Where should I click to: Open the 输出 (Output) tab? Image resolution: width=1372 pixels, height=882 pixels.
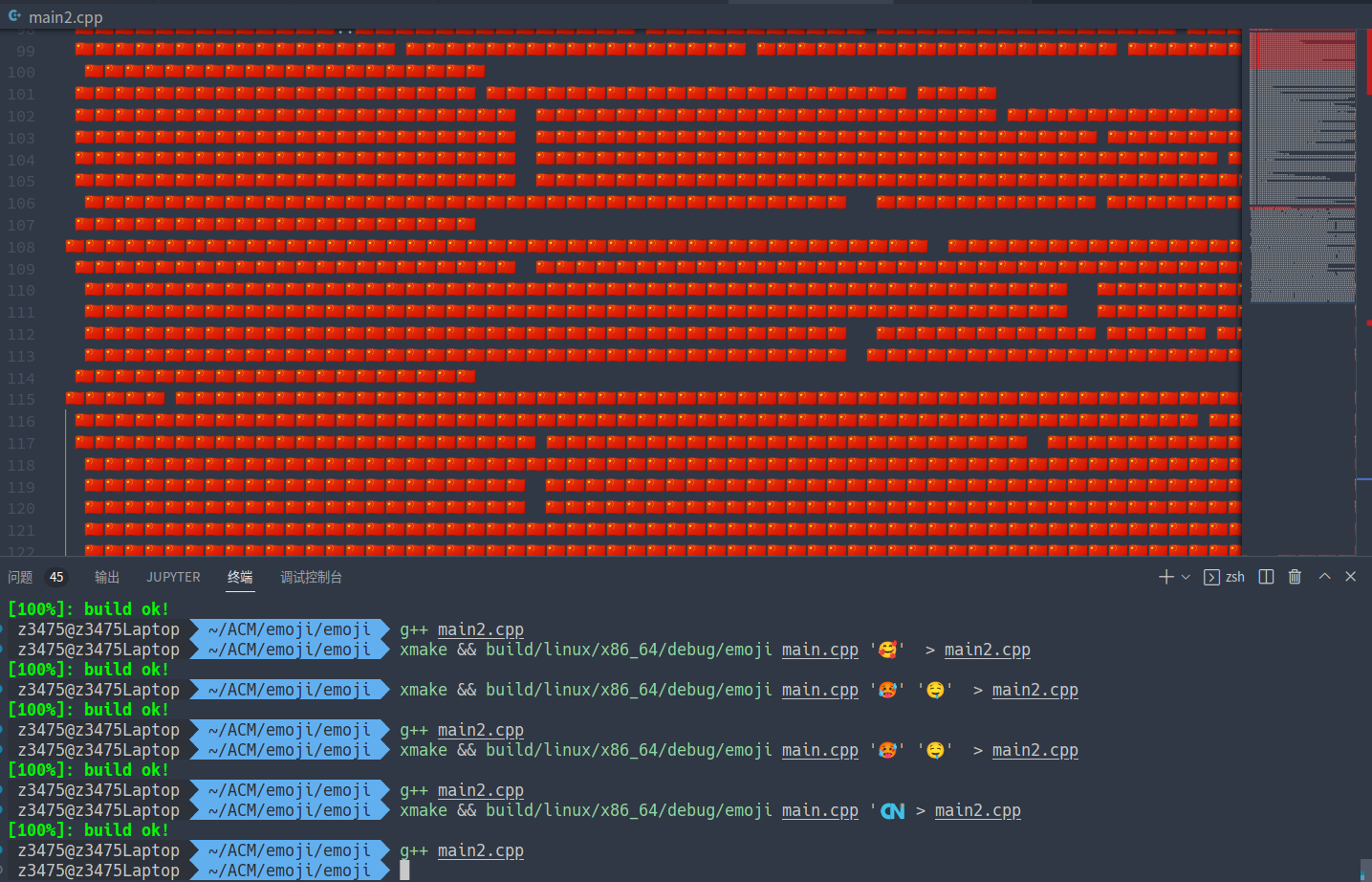tap(107, 577)
